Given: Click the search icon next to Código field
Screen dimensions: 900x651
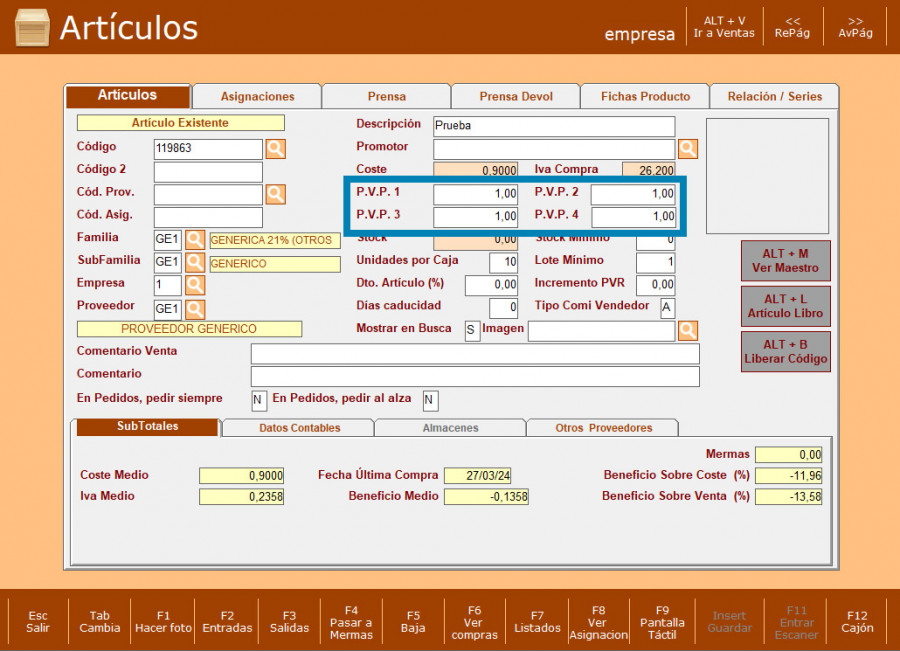Looking at the screenshot, I should pos(275,149).
